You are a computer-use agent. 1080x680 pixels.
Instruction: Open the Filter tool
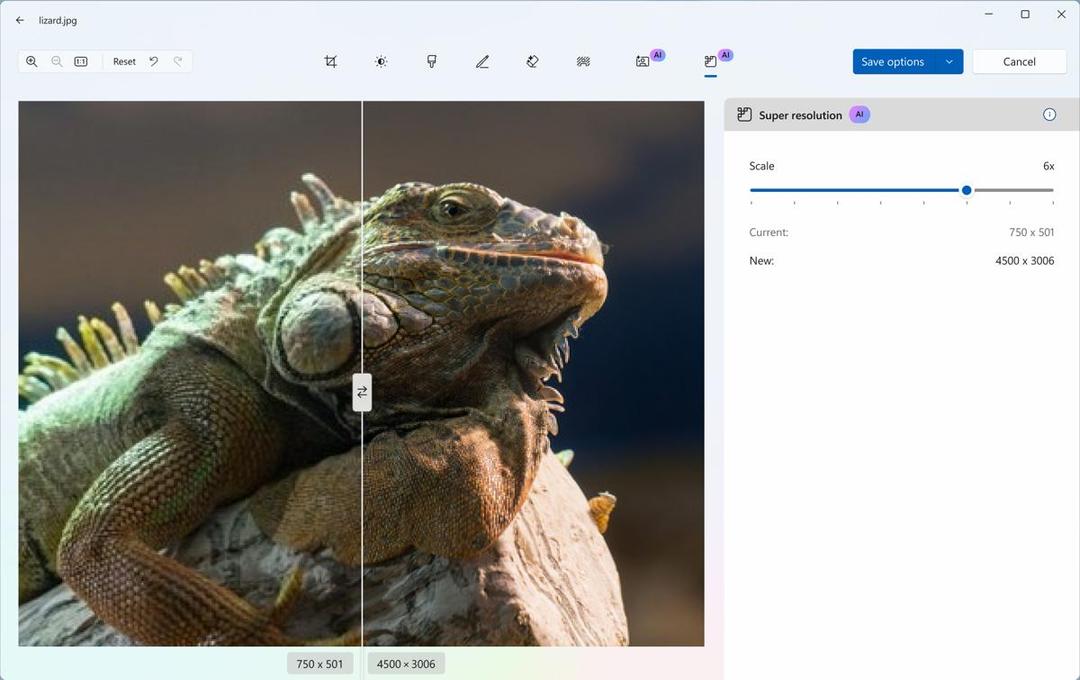(432, 61)
